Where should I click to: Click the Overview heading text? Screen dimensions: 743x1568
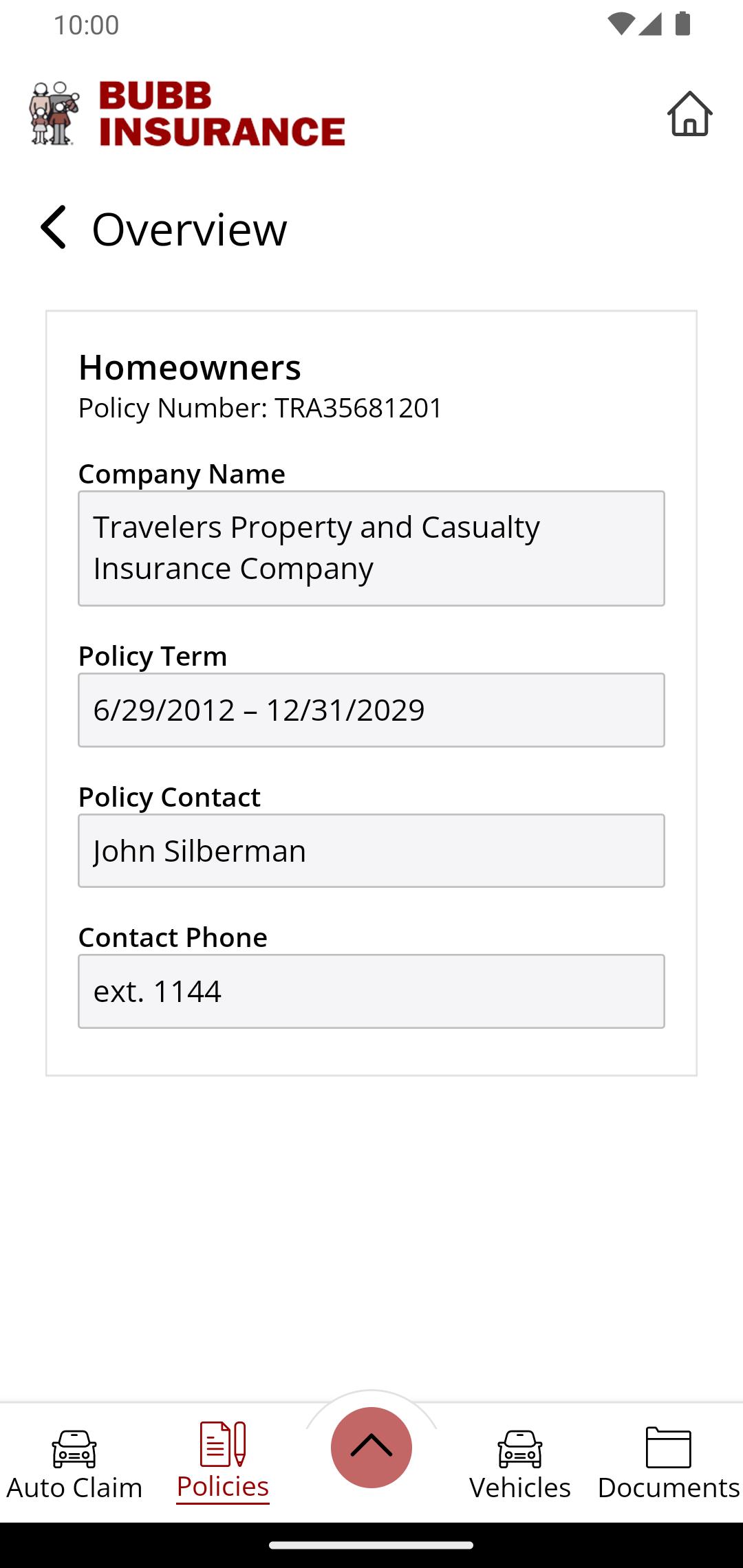coord(190,229)
